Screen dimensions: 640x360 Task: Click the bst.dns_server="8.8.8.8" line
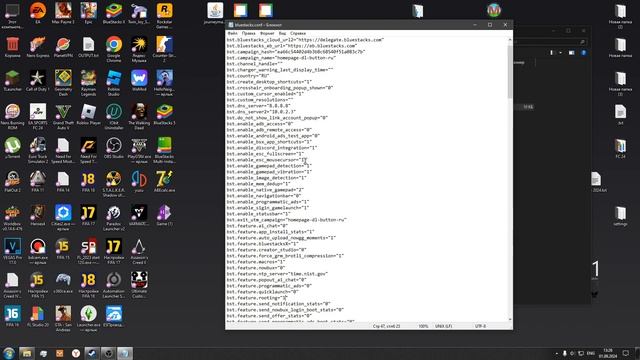(259, 106)
